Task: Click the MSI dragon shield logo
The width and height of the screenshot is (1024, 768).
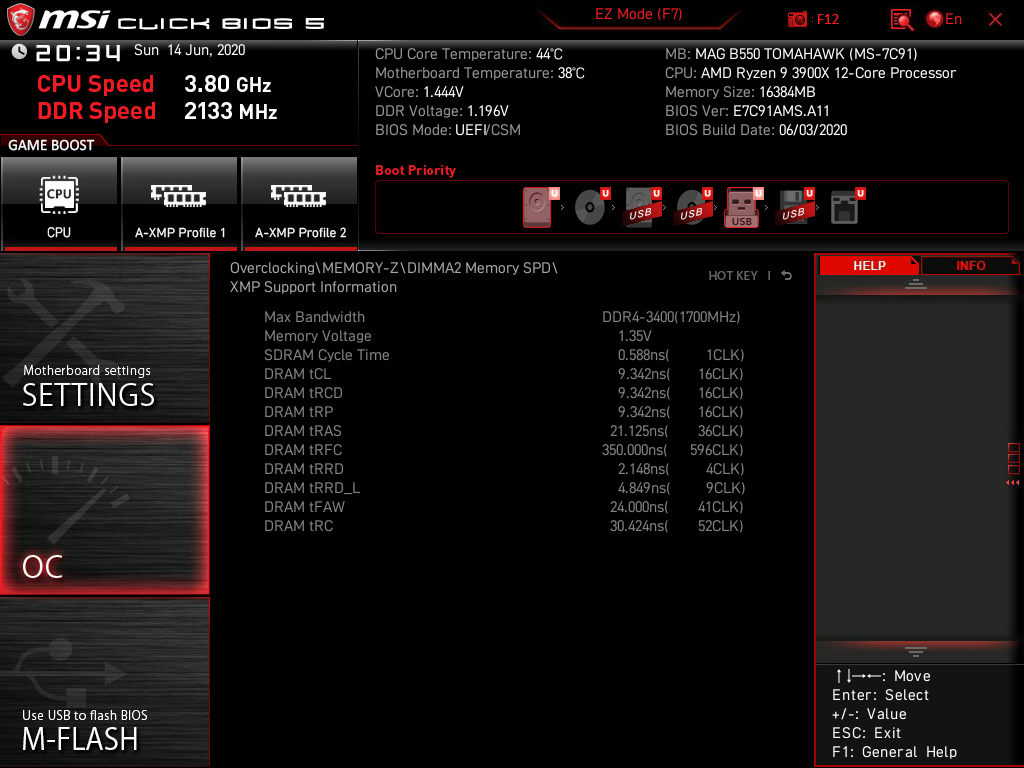Action: [x=20, y=19]
